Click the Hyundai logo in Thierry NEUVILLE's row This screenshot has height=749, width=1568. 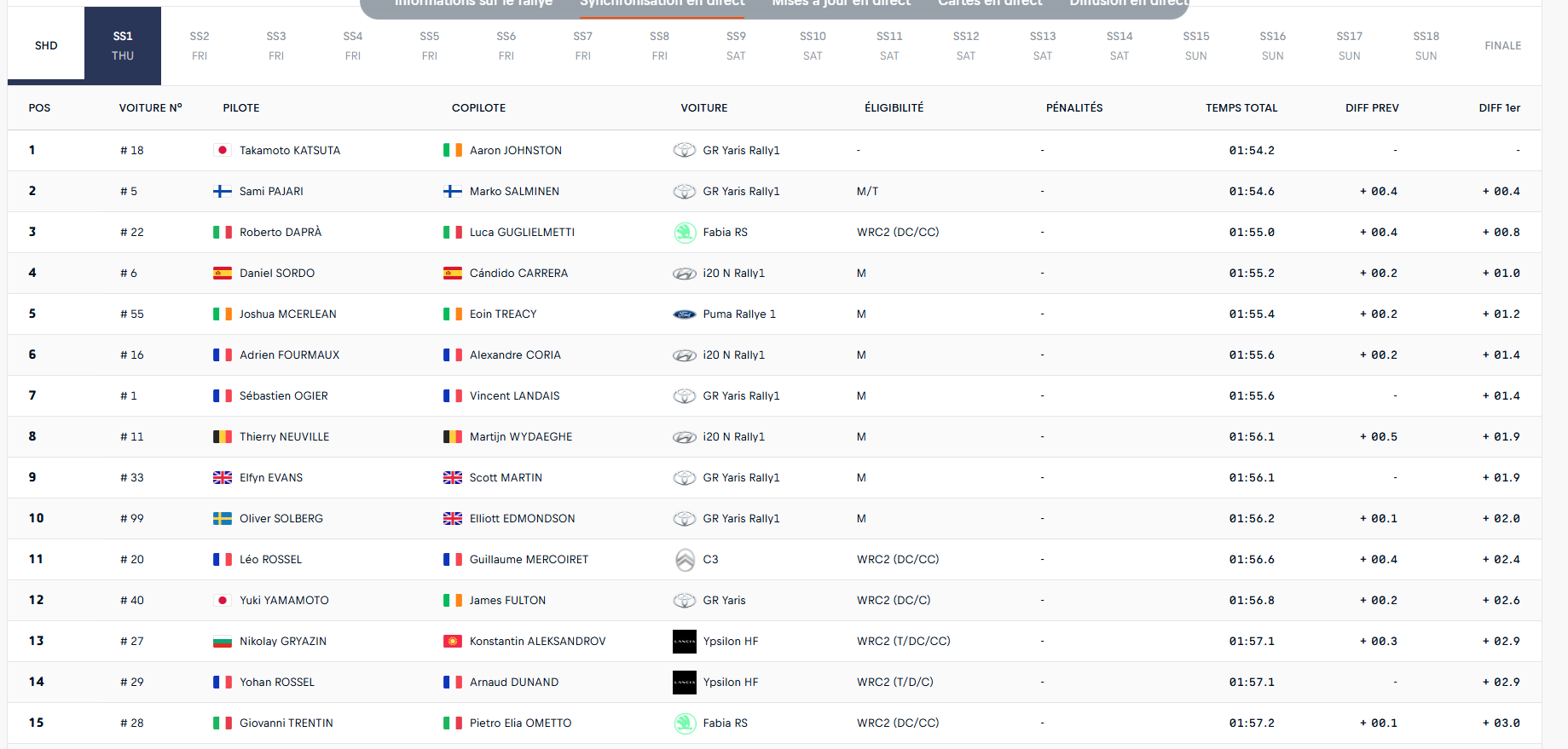click(685, 436)
